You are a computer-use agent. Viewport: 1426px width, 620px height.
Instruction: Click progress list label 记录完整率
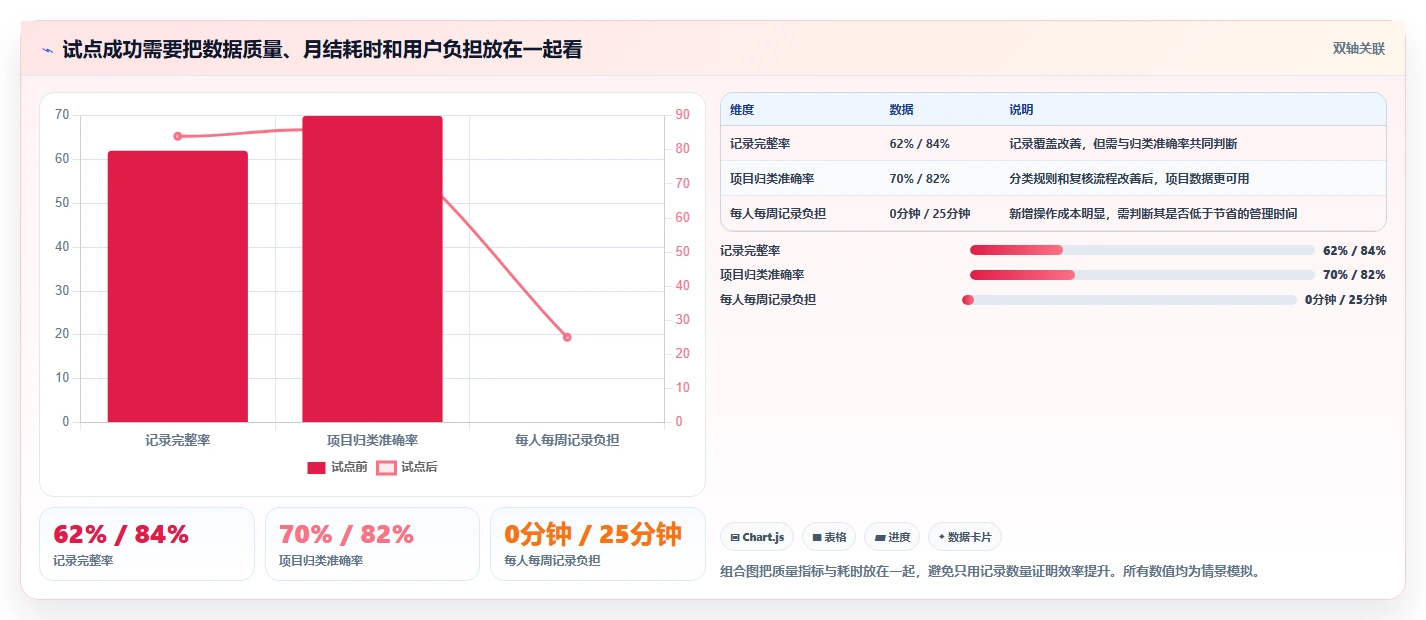[x=750, y=250]
